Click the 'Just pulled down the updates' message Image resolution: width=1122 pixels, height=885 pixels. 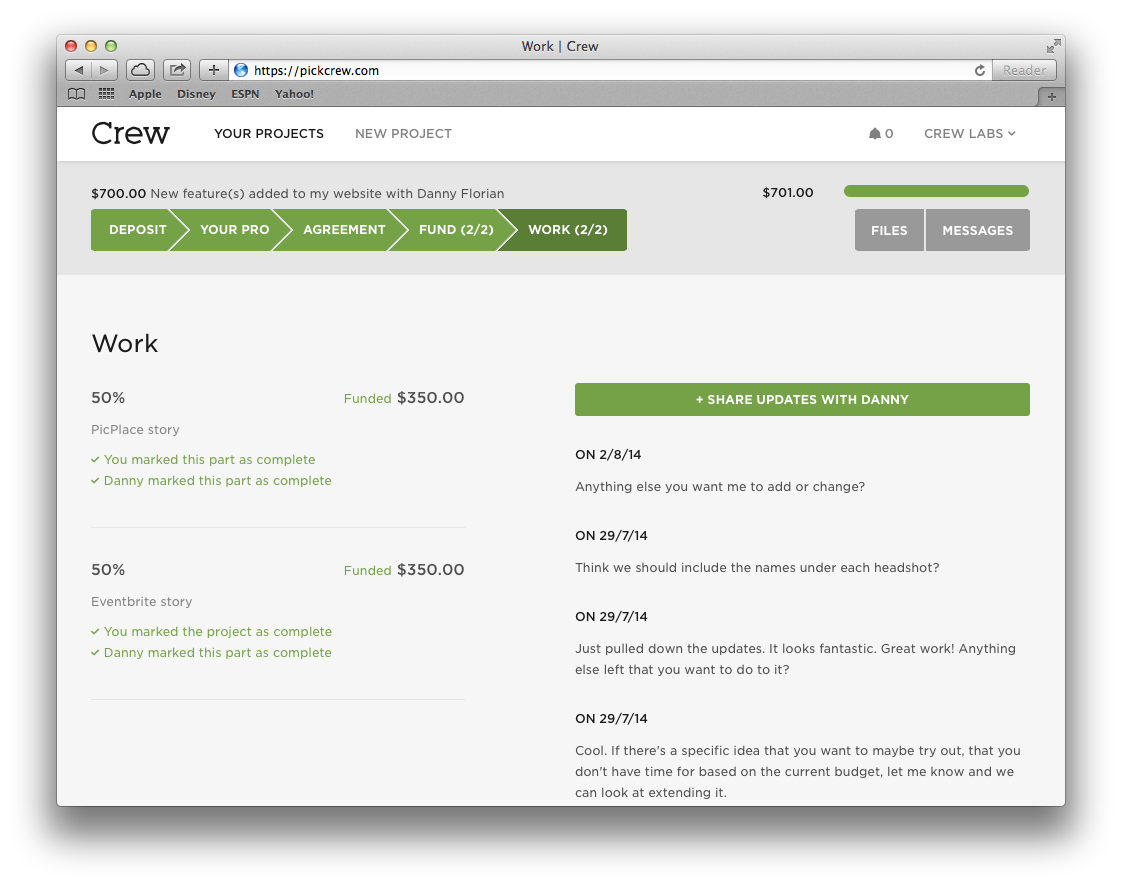point(796,659)
